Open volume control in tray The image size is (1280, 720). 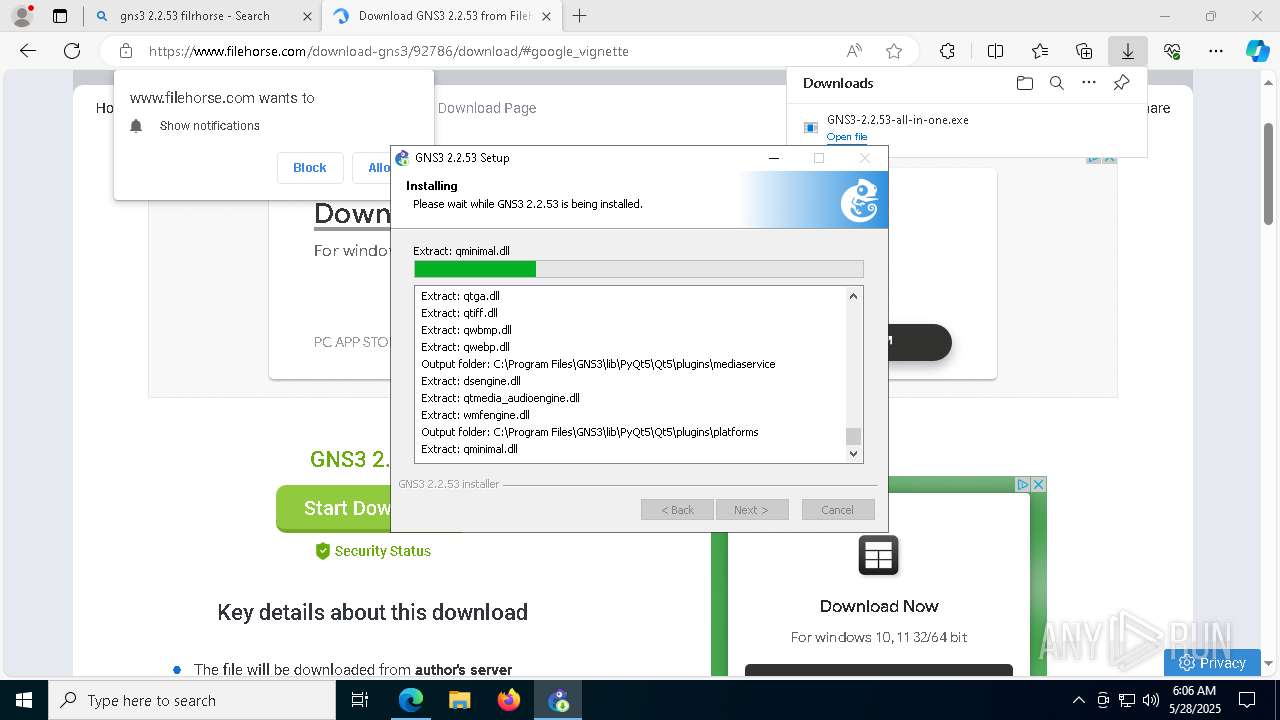point(1151,700)
